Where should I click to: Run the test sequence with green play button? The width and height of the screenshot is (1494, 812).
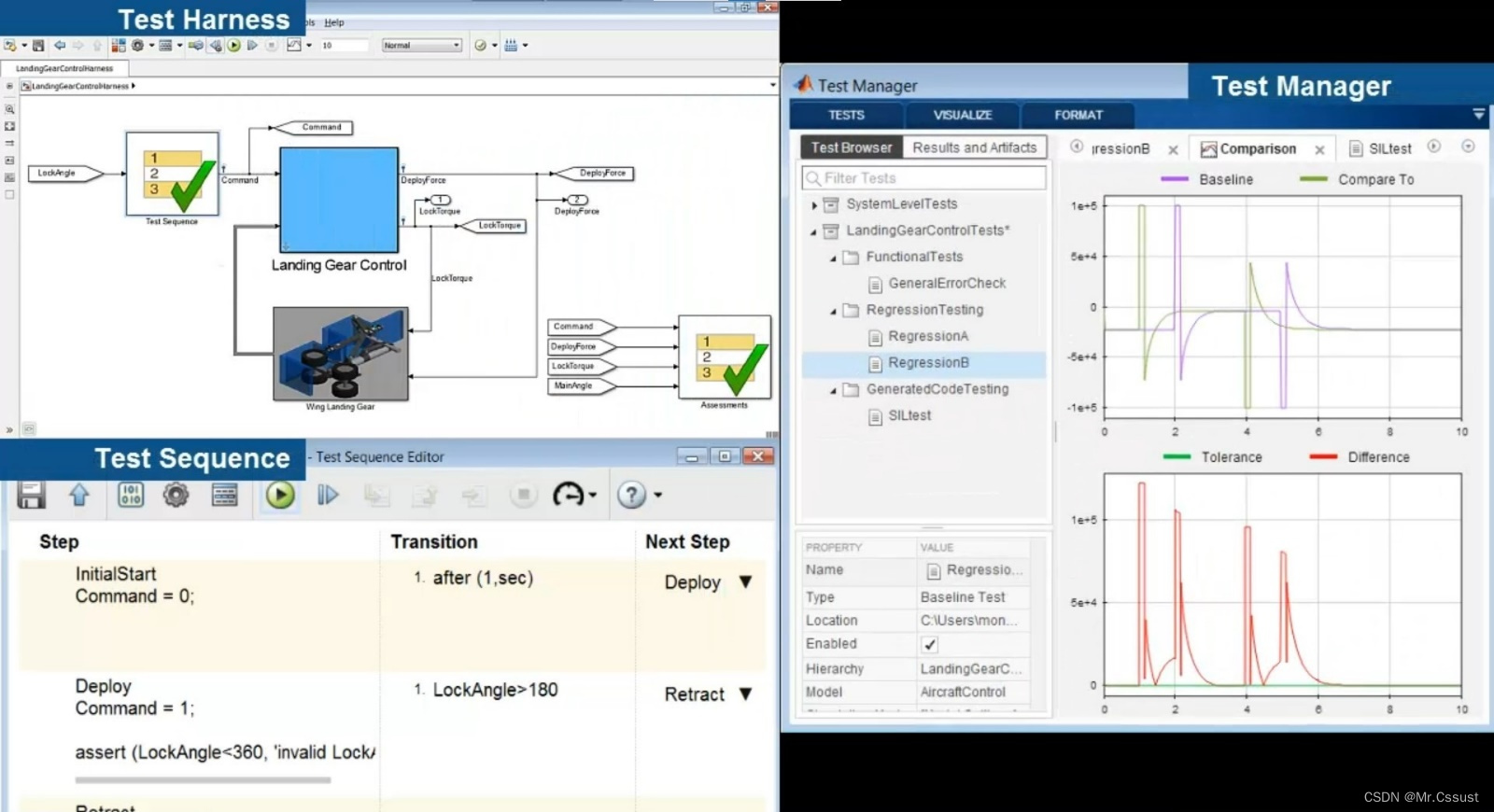coord(279,495)
